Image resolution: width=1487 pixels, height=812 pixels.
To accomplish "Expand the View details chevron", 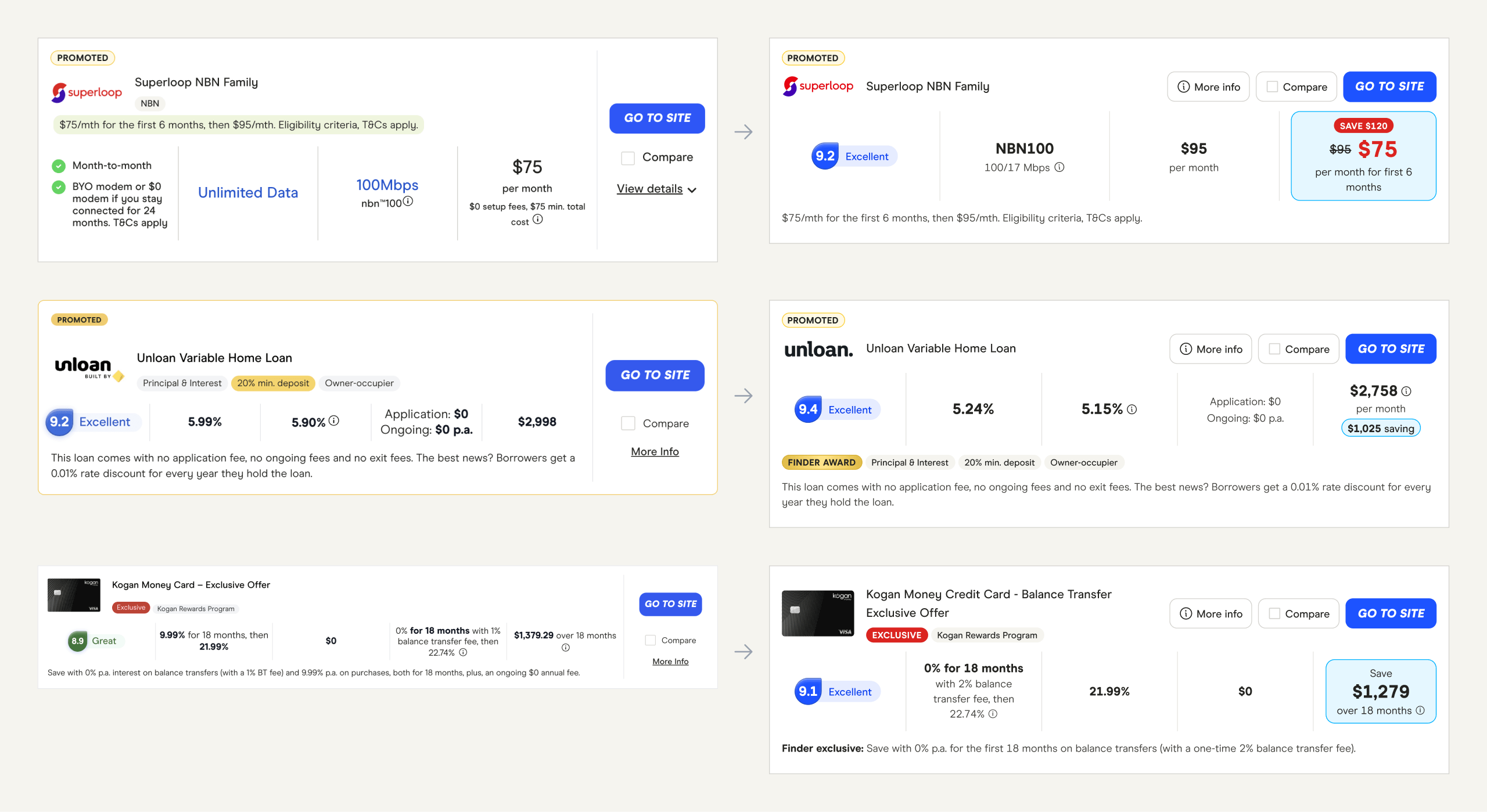I will tap(692, 190).
